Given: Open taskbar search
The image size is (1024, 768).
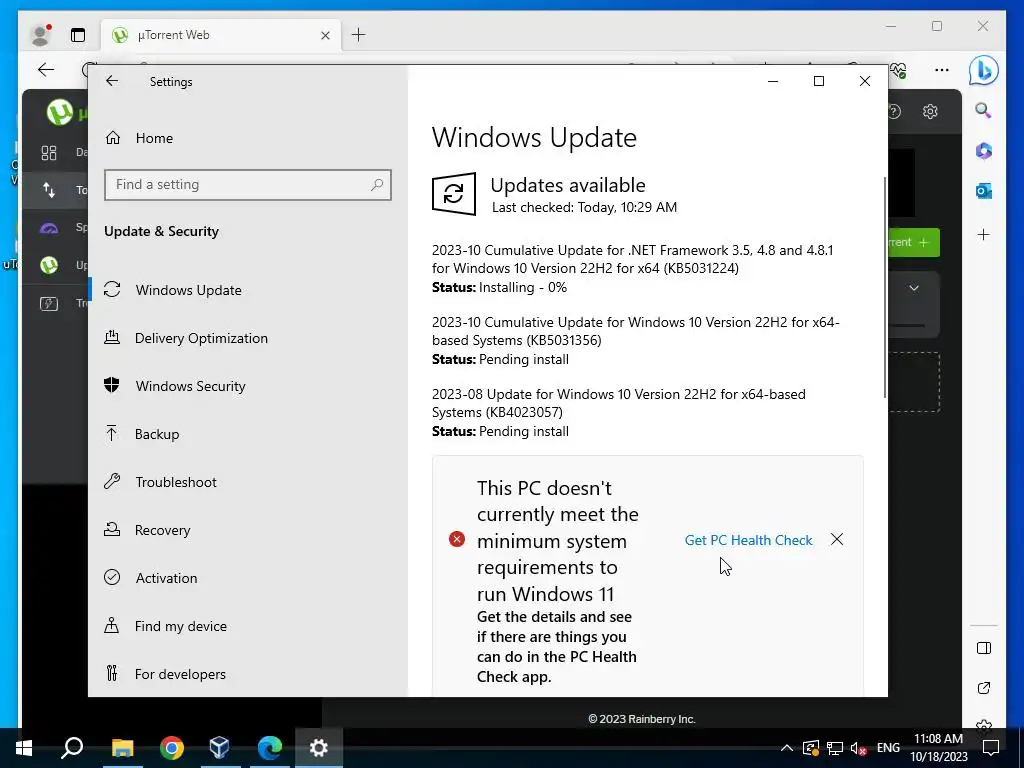Looking at the screenshot, I should (72, 748).
